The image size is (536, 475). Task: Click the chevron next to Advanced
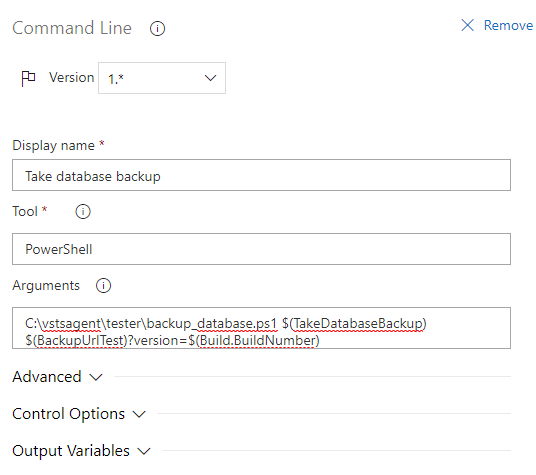96,377
